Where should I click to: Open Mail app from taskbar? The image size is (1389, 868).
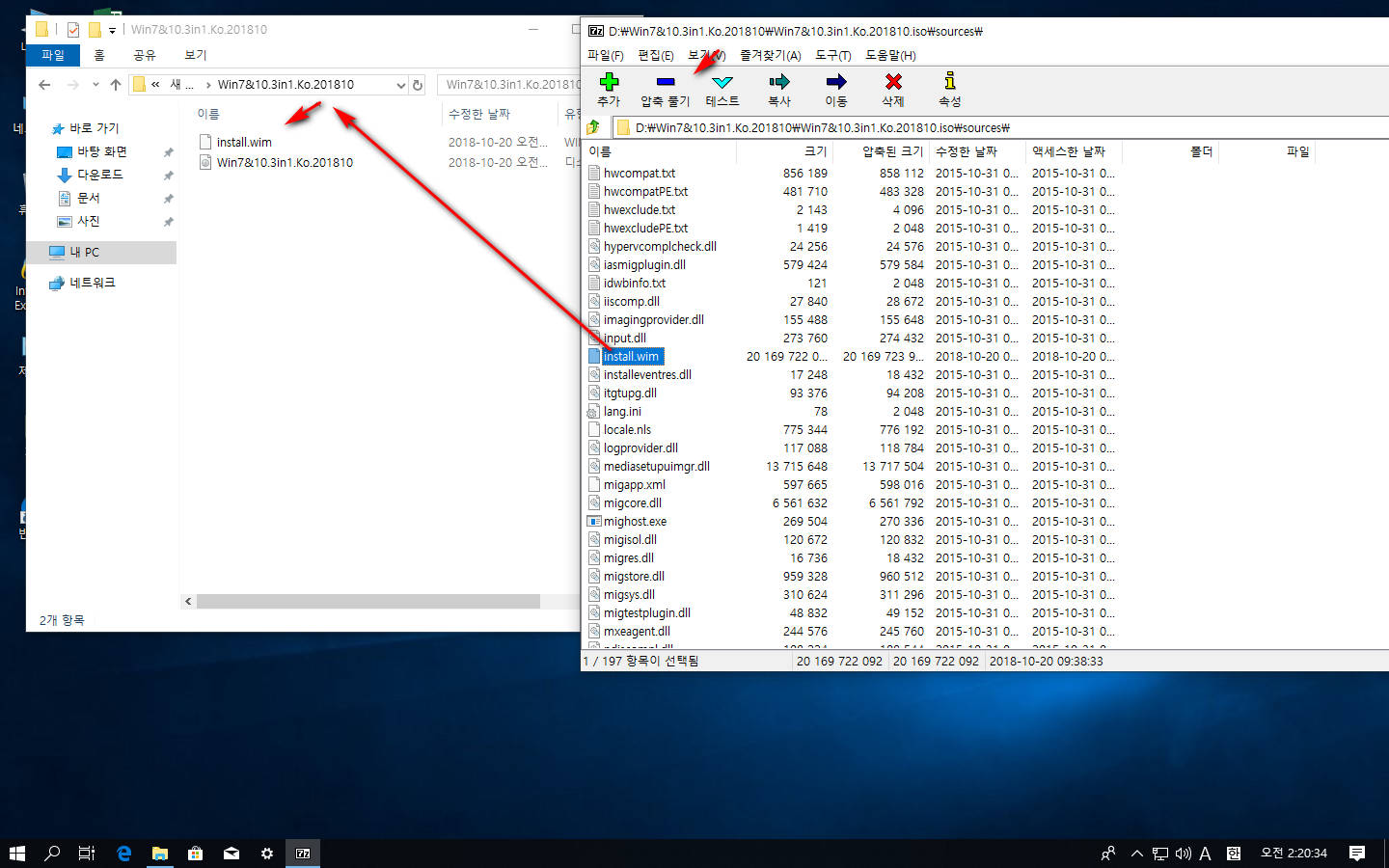[231, 853]
